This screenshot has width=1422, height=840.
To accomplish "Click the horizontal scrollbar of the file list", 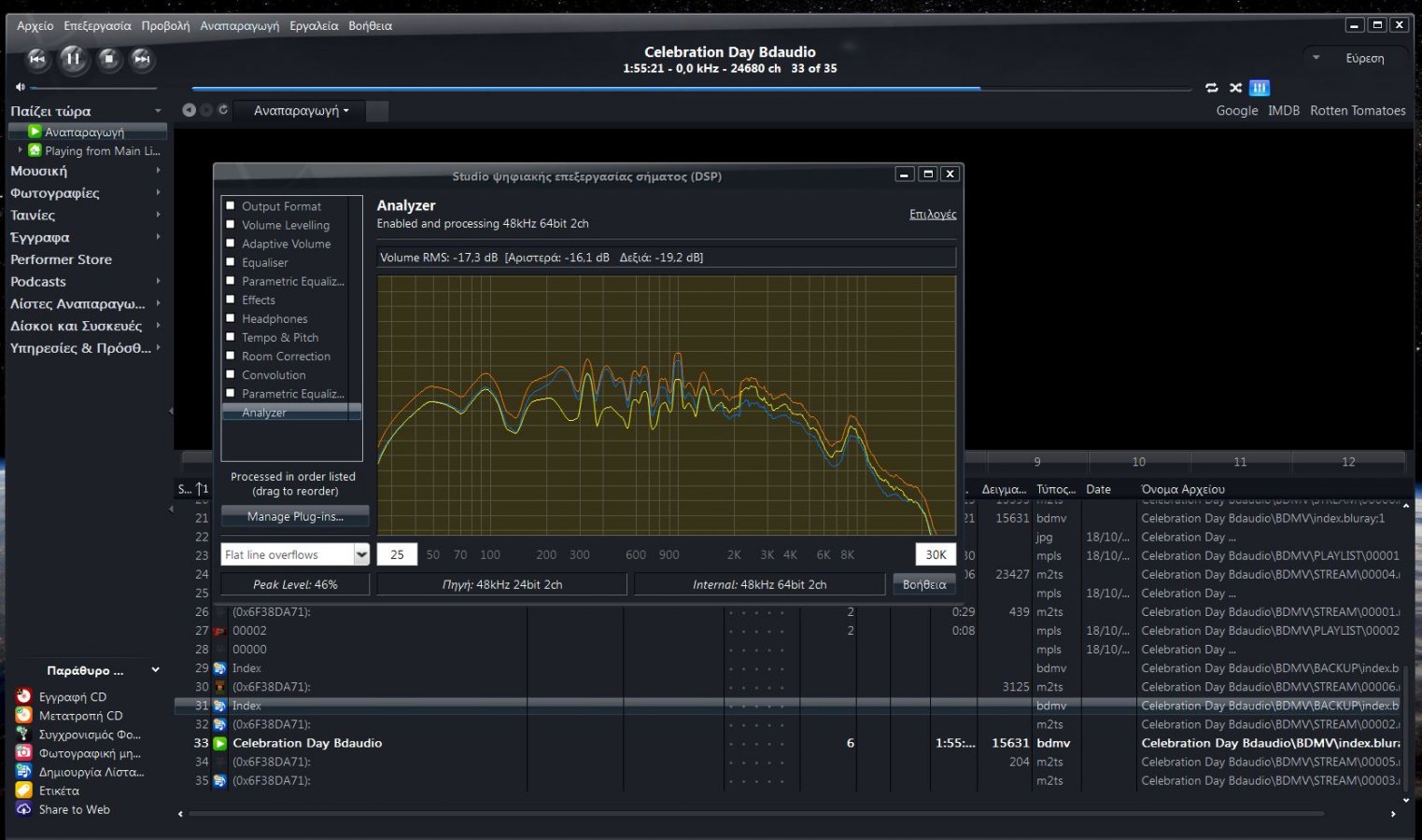I will [756, 814].
